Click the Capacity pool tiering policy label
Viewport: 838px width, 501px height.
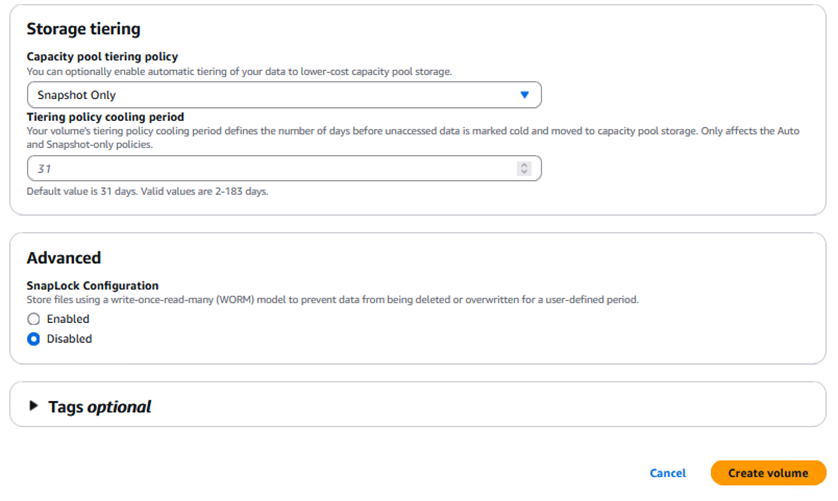coord(102,57)
